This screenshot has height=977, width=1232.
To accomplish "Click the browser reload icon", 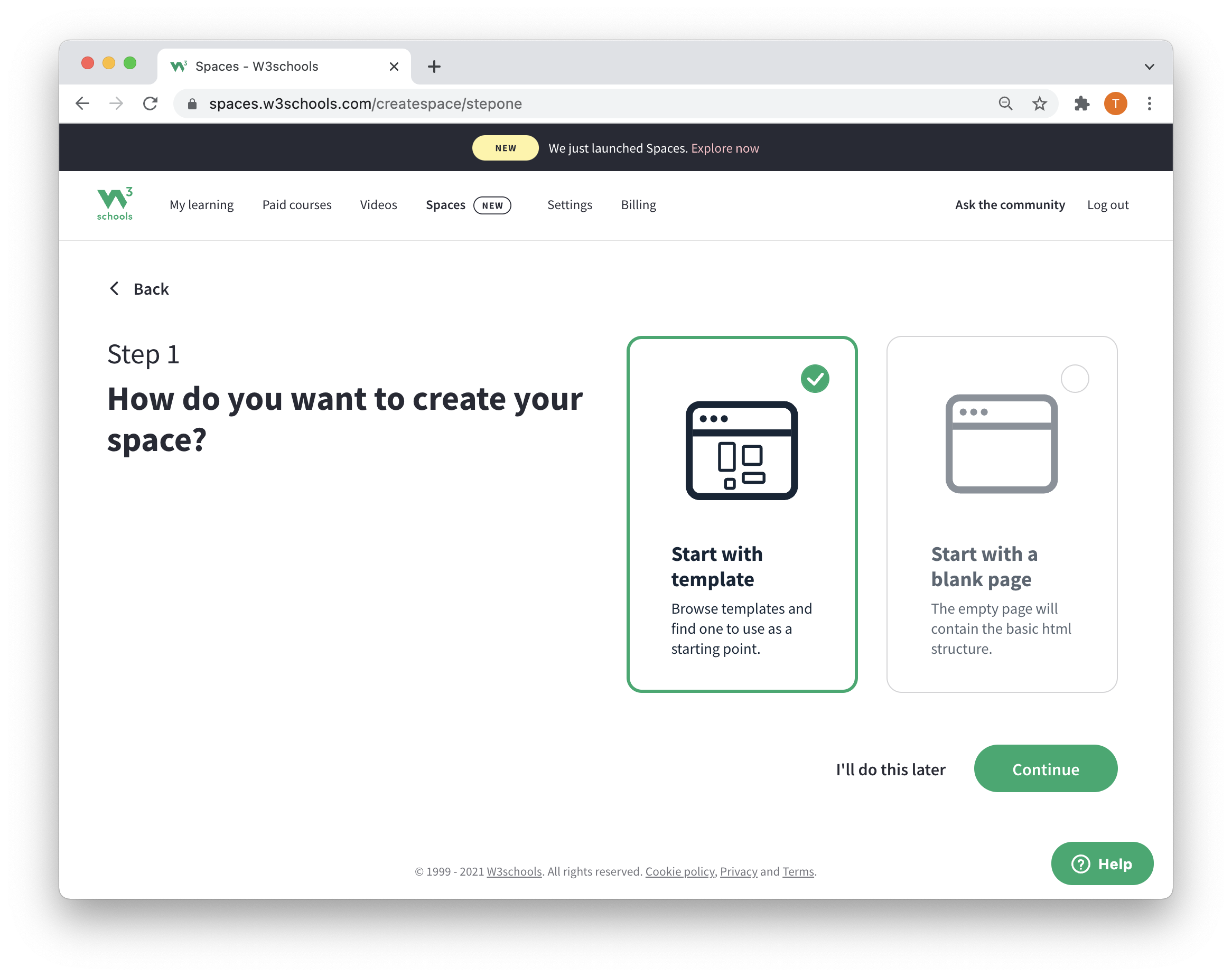I will tap(151, 103).
